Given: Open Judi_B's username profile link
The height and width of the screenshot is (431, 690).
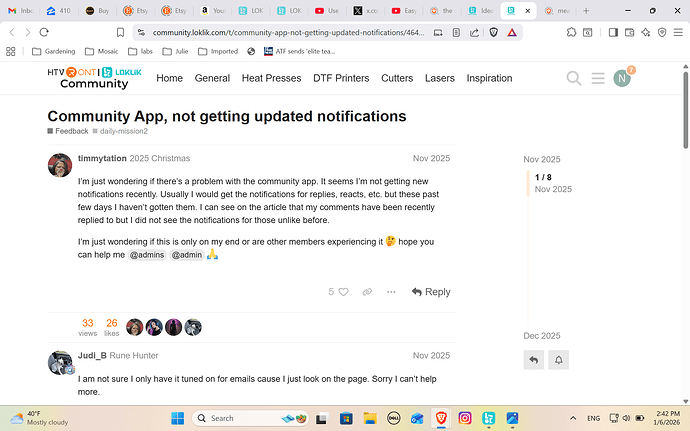Looking at the screenshot, I should pyautogui.click(x=92, y=356).
